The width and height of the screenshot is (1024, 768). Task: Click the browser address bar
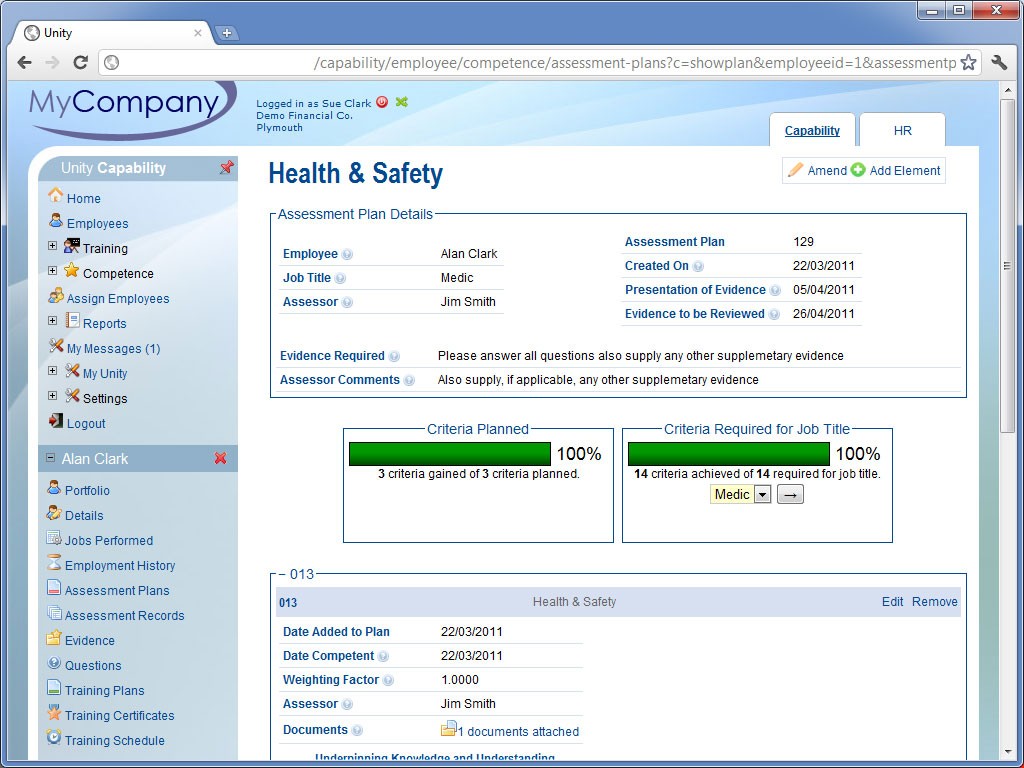pyautogui.click(x=539, y=63)
